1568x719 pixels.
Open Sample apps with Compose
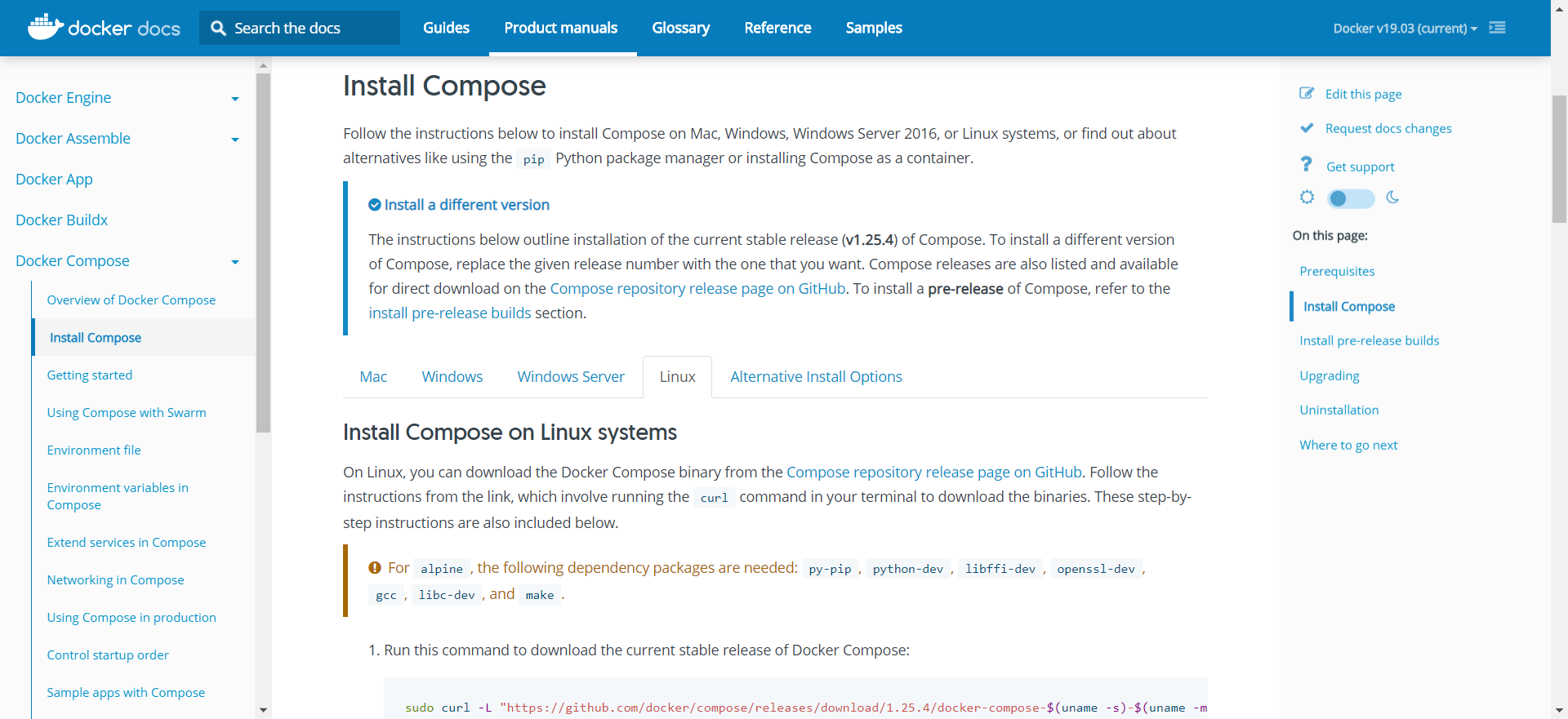[x=126, y=692]
